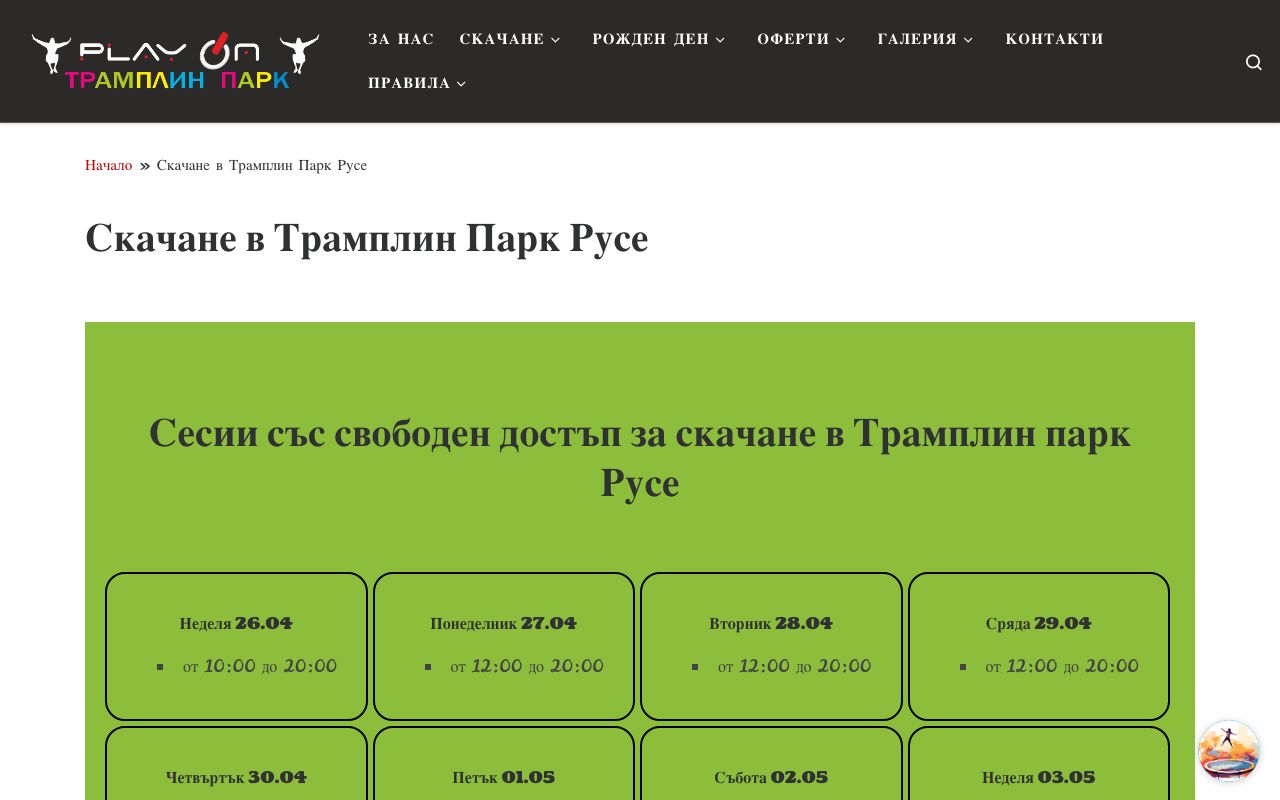Click the heading Сесии със свободен достъп
This screenshot has width=1280, height=800.
(x=640, y=458)
